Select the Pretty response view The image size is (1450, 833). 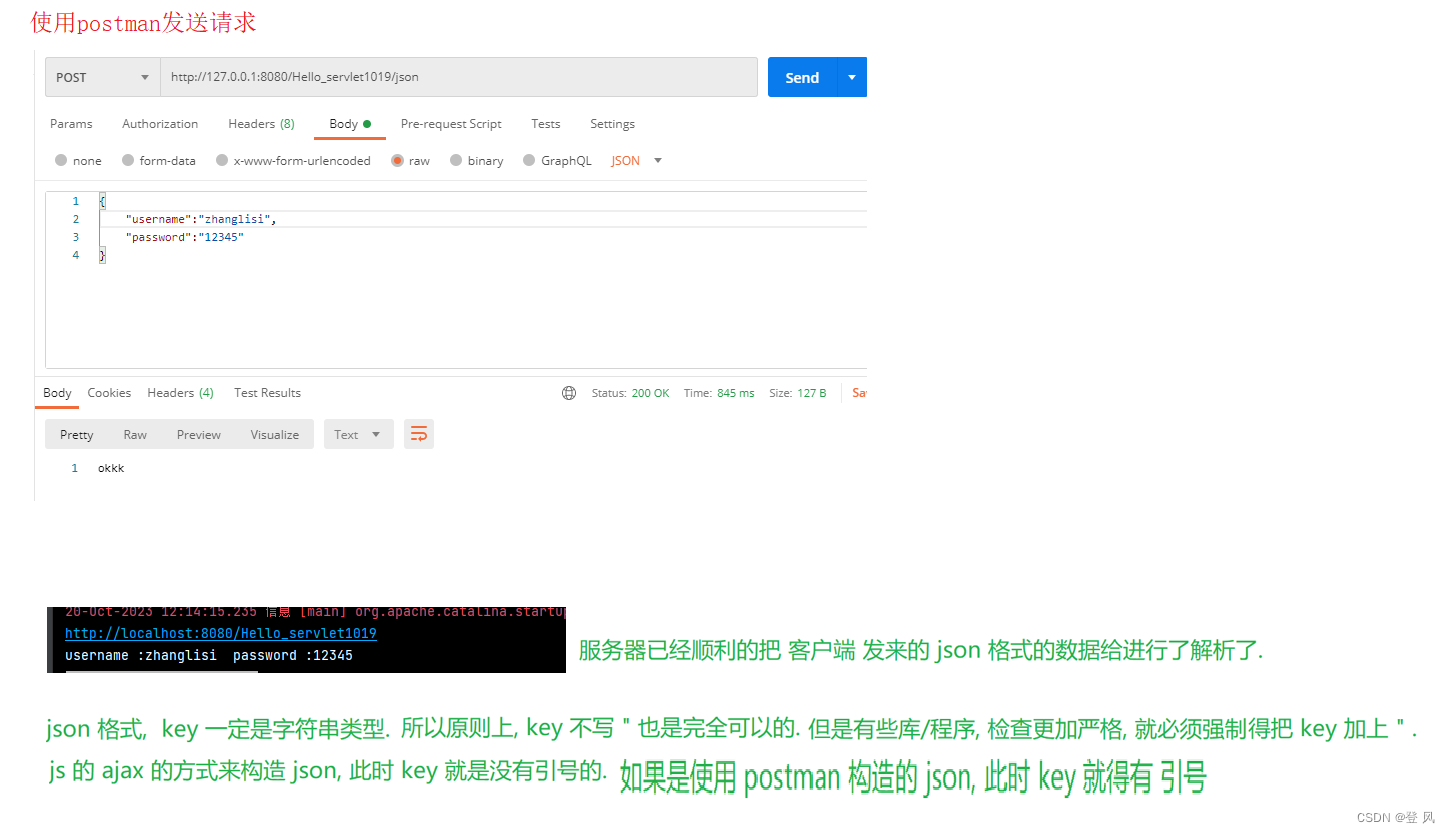click(x=77, y=434)
